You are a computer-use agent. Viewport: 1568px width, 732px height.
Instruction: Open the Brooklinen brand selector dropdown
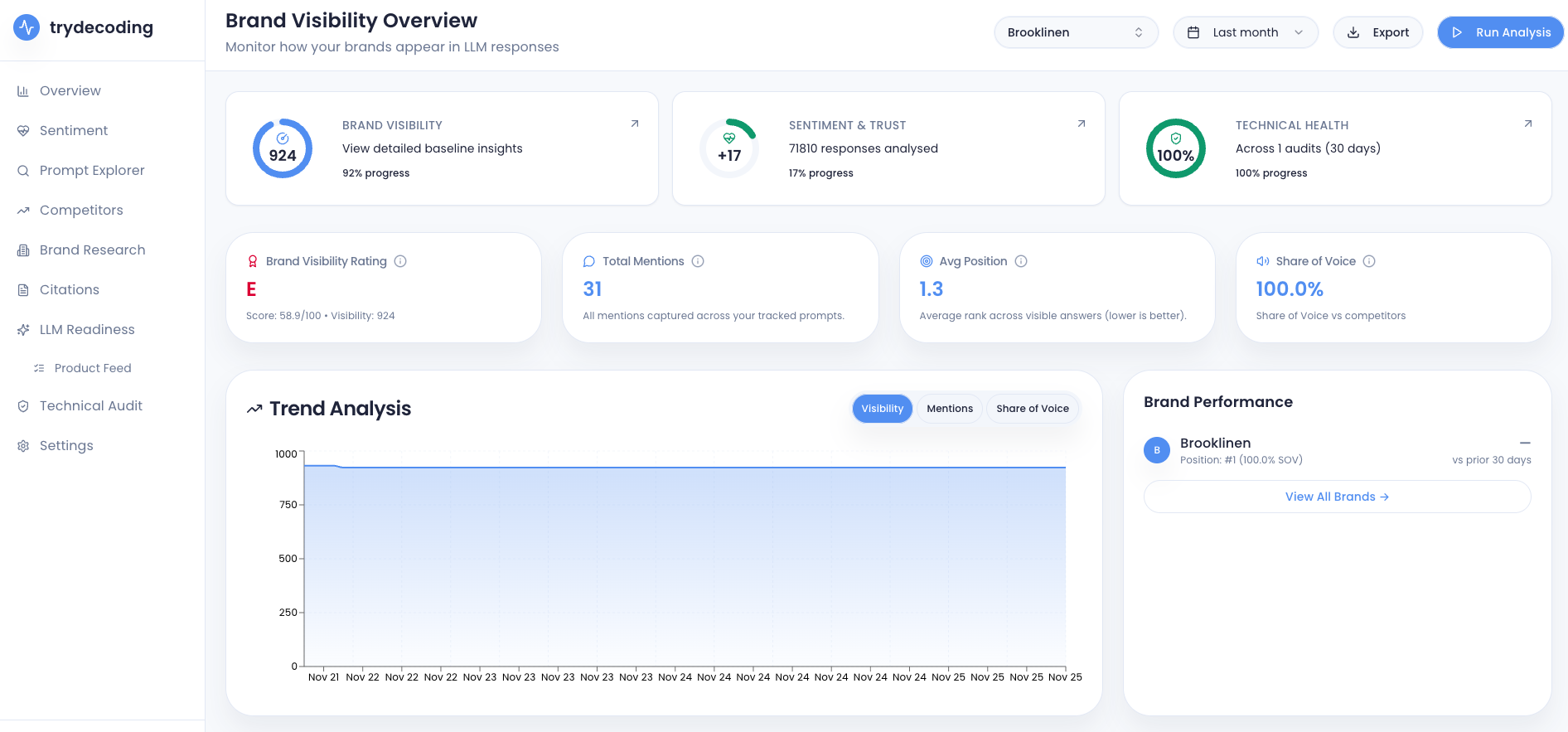[x=1075, y=32]
